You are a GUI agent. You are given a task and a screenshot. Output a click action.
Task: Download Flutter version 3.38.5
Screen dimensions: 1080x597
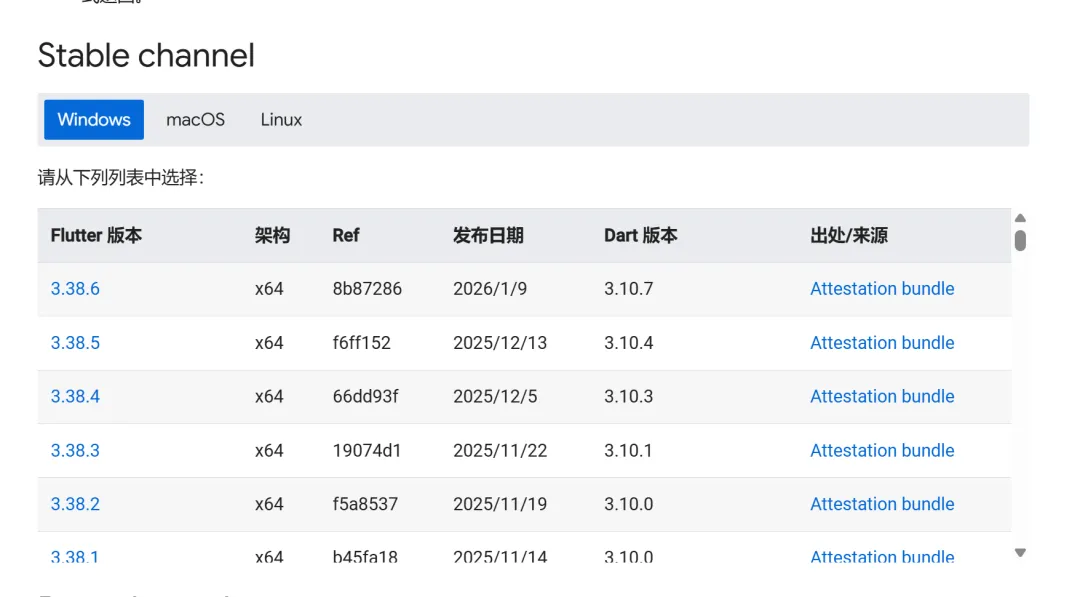(x=75, y=343)
